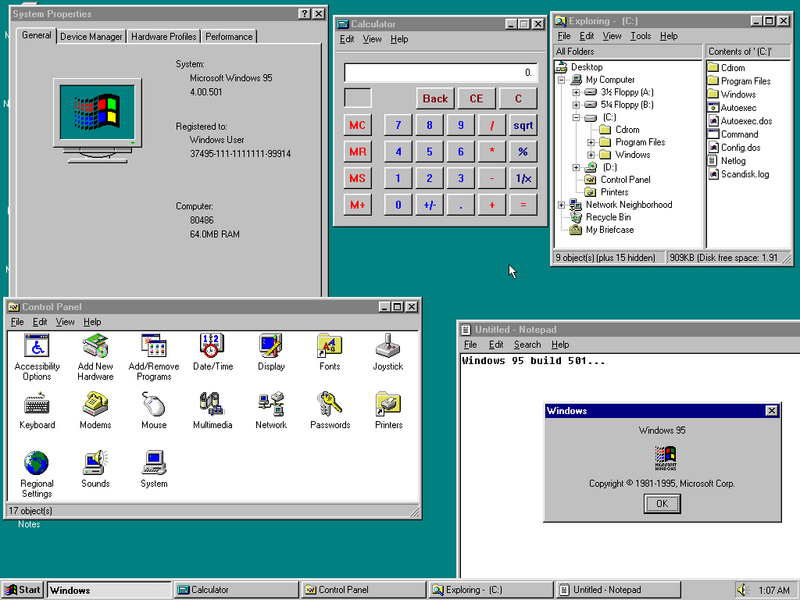800x600 pixels.
Task: Click OK in the Windows dialog
Action: coord(661,504)
